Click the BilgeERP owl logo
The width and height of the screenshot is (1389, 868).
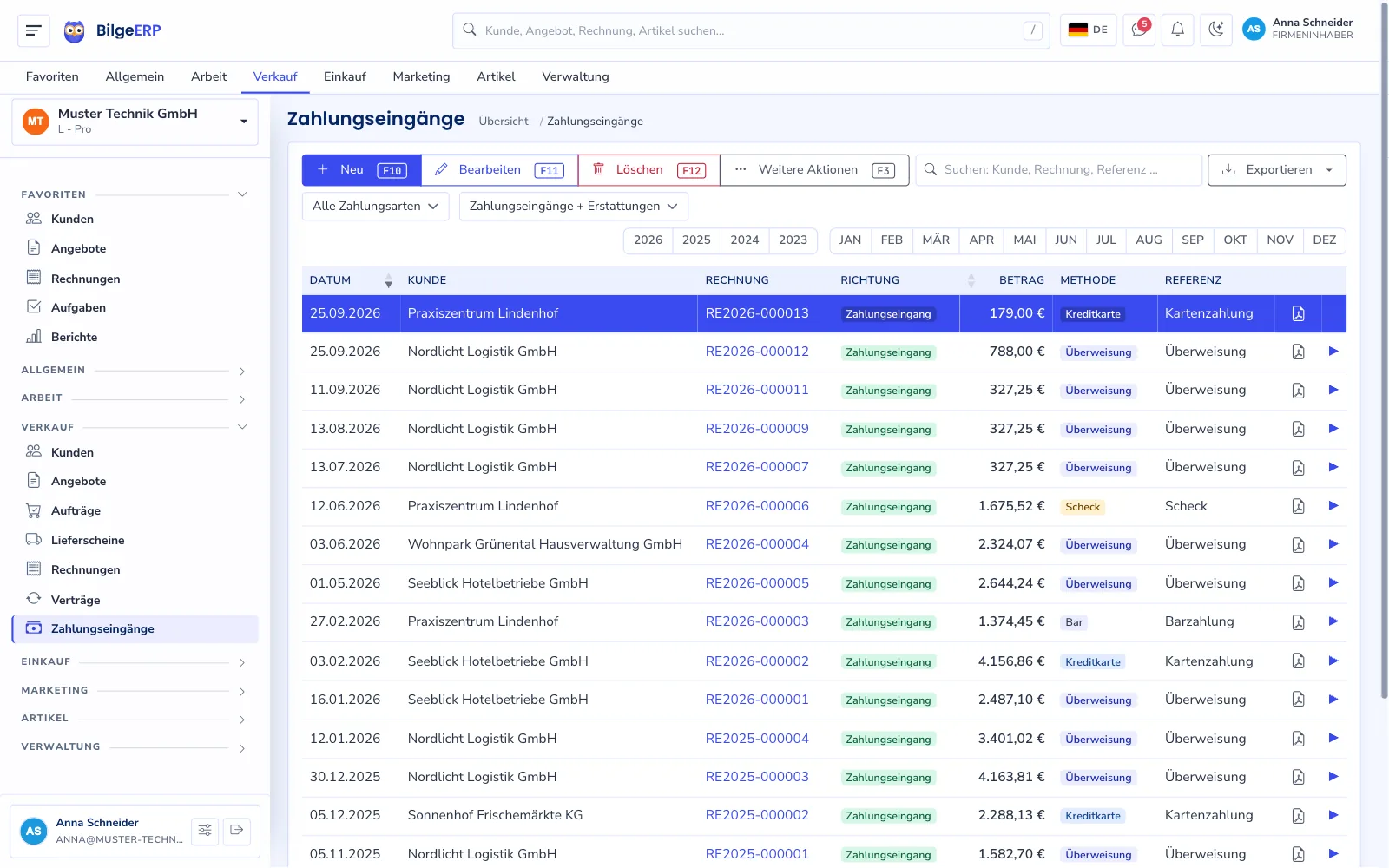(75, 31)
